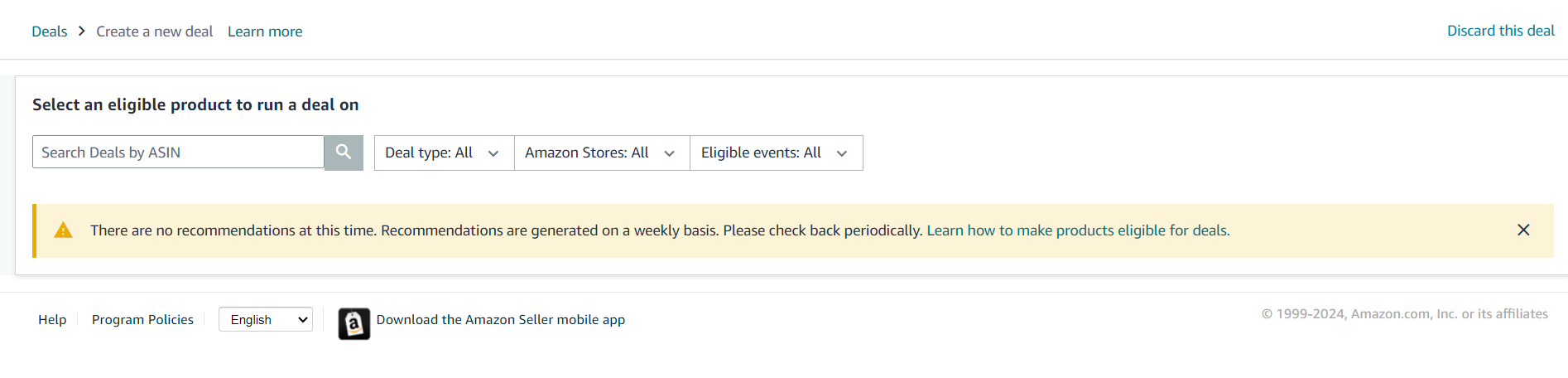The height and width of the screenshot is (378, 1568).
Task: Dismiss the no recommendations alert banner
Action: tap(1523, 230)
